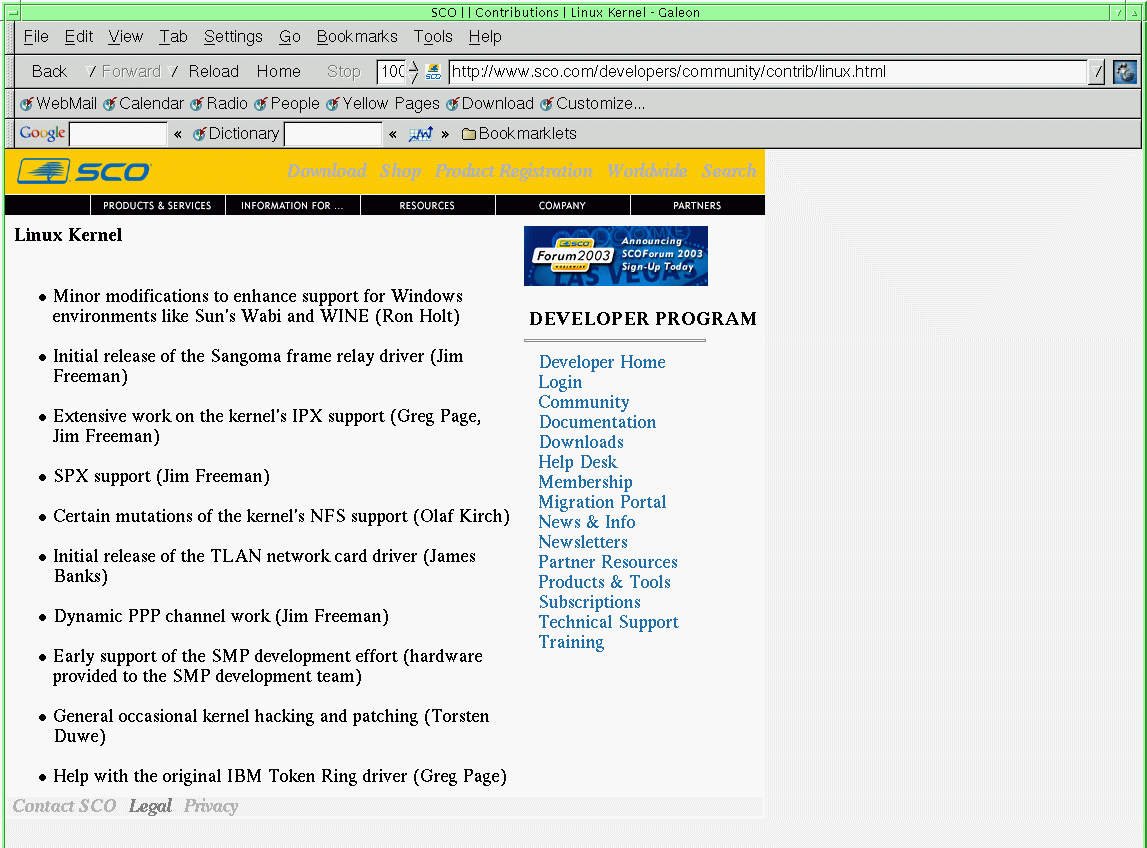The height and width of the screenshot is (848, 1147).
Task: Go Back one page
Action: coord(49,72)
